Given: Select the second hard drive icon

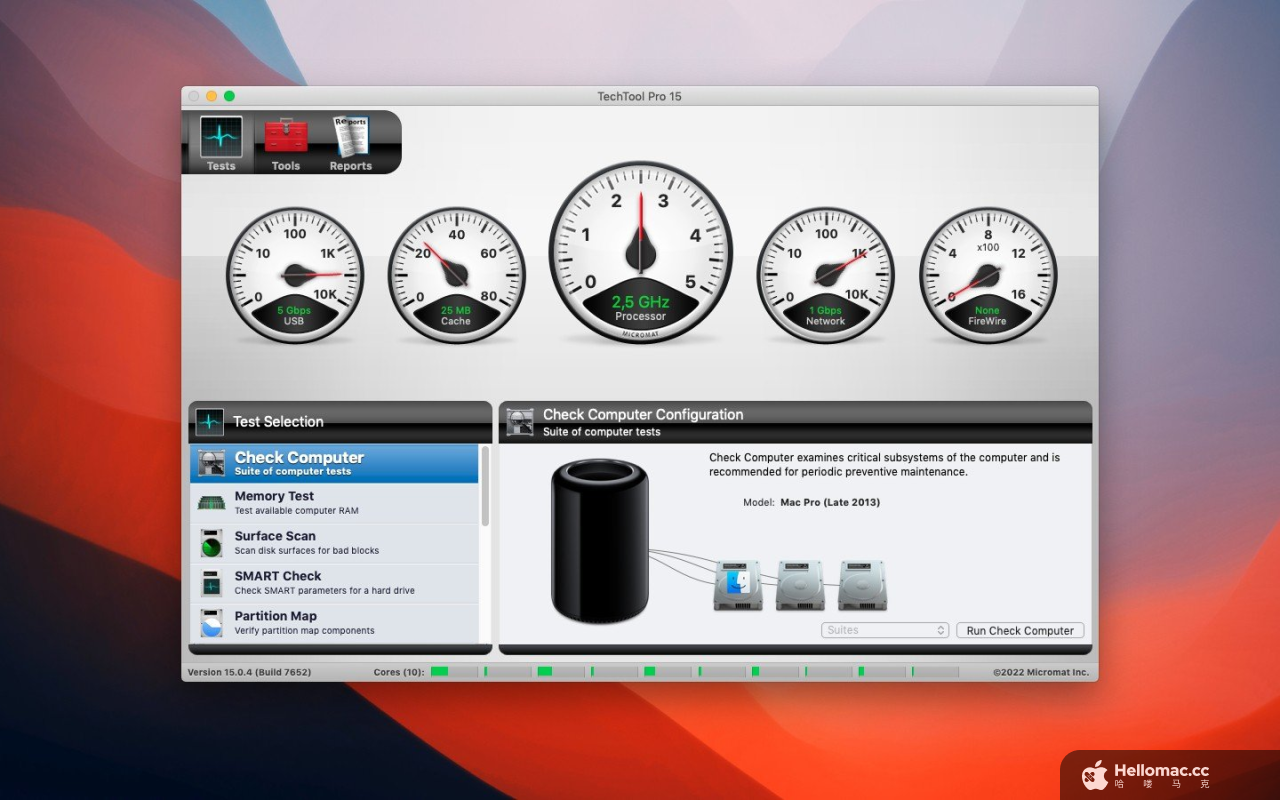Looking at the screenshot, I should pyautogui.click(x=800, y=586).
